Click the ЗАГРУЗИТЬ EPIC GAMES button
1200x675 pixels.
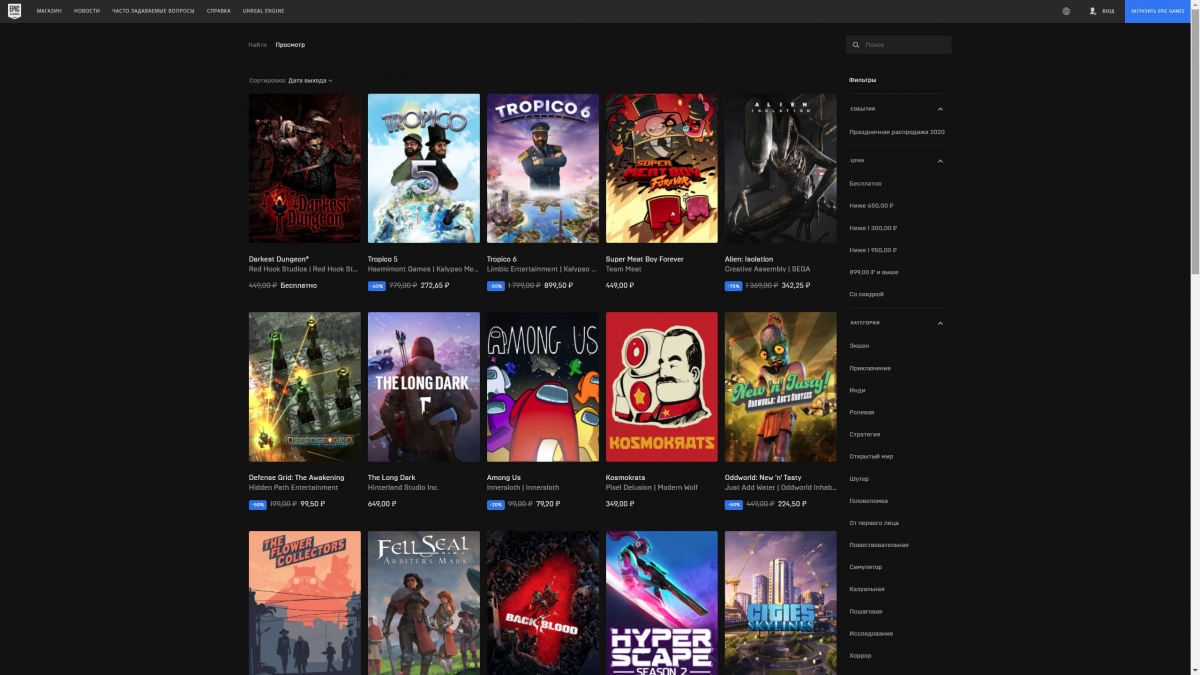coord(1160,11)
